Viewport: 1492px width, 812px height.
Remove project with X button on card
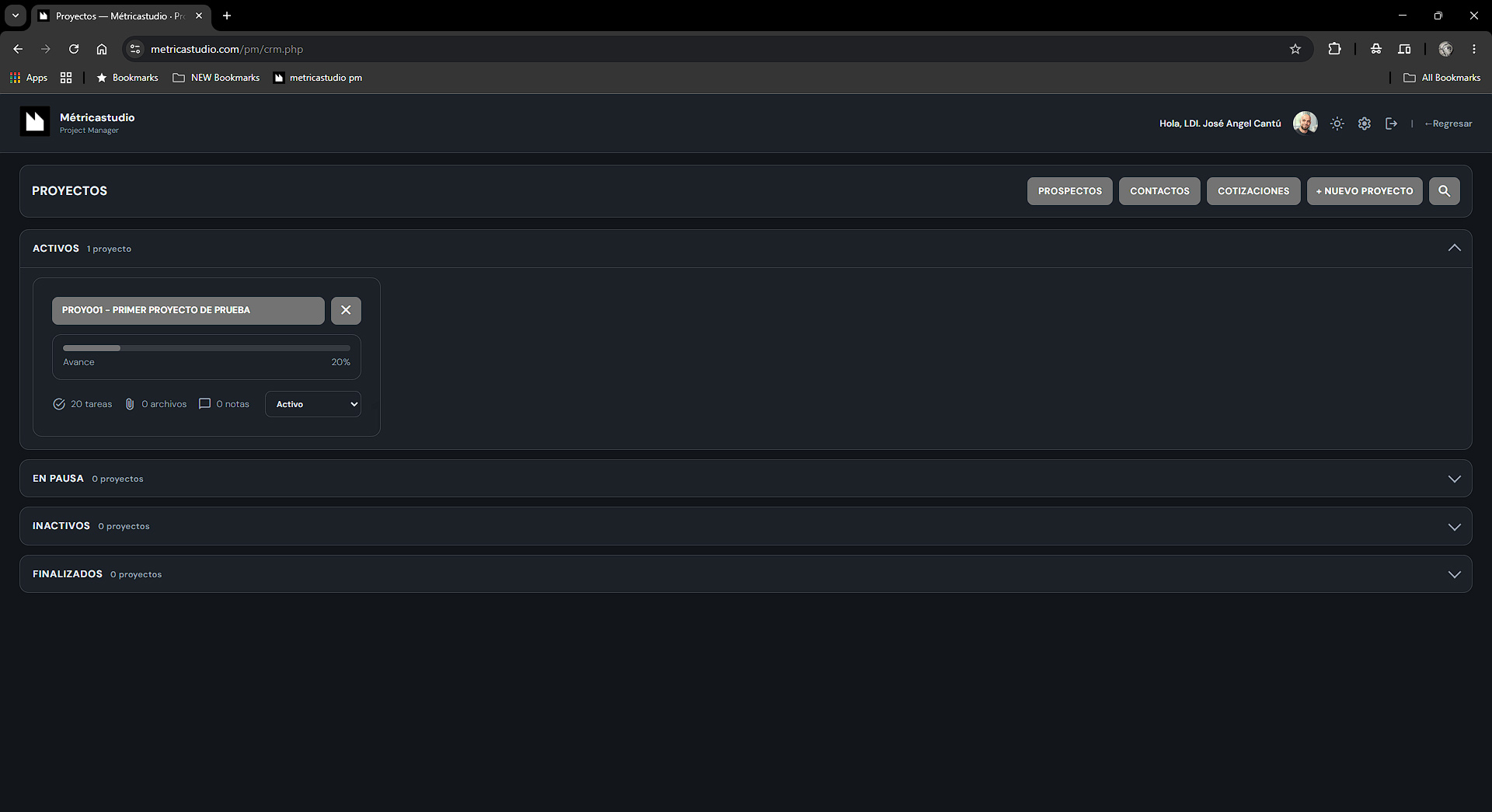point(346,310)
